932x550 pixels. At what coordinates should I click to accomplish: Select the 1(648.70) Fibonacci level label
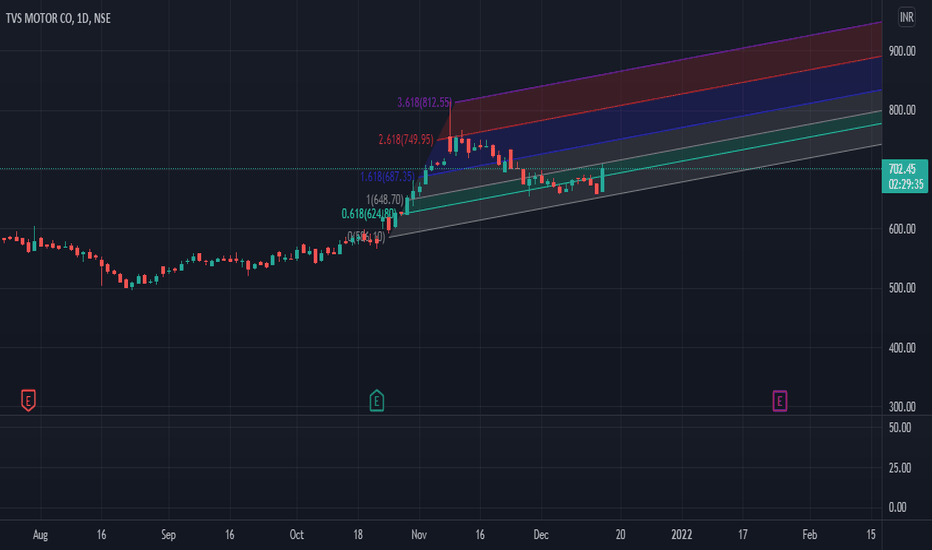tap(385, 199)
